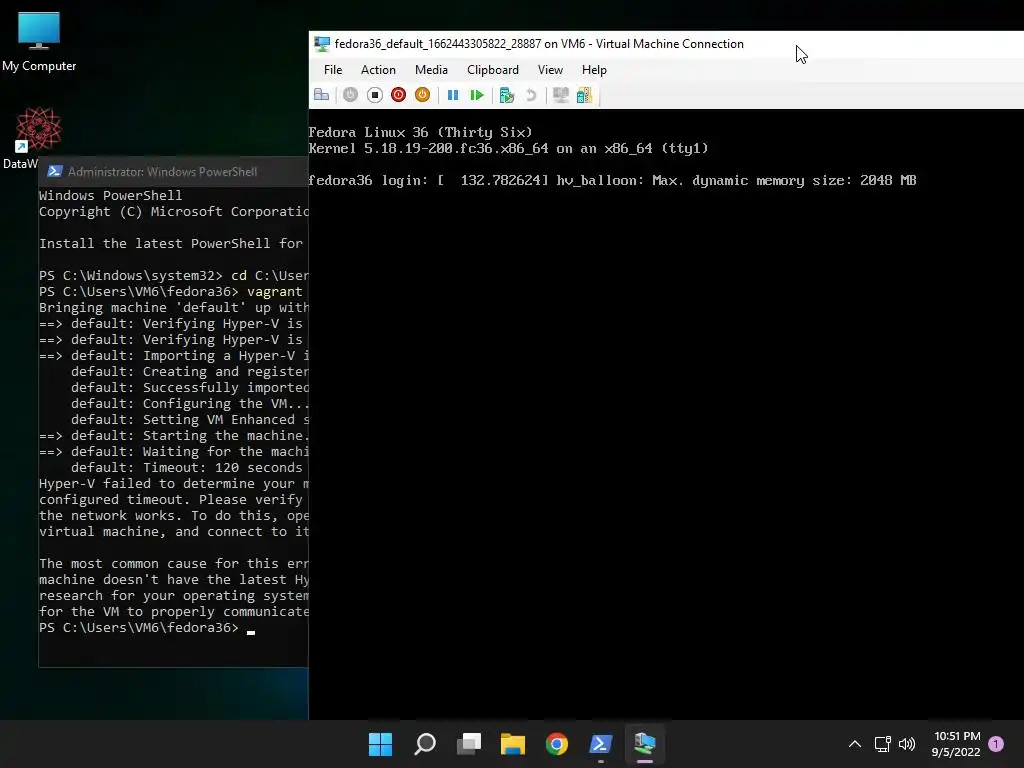Open the Media menu
This screenshot has width=1024, height=768.
point(431,70)
